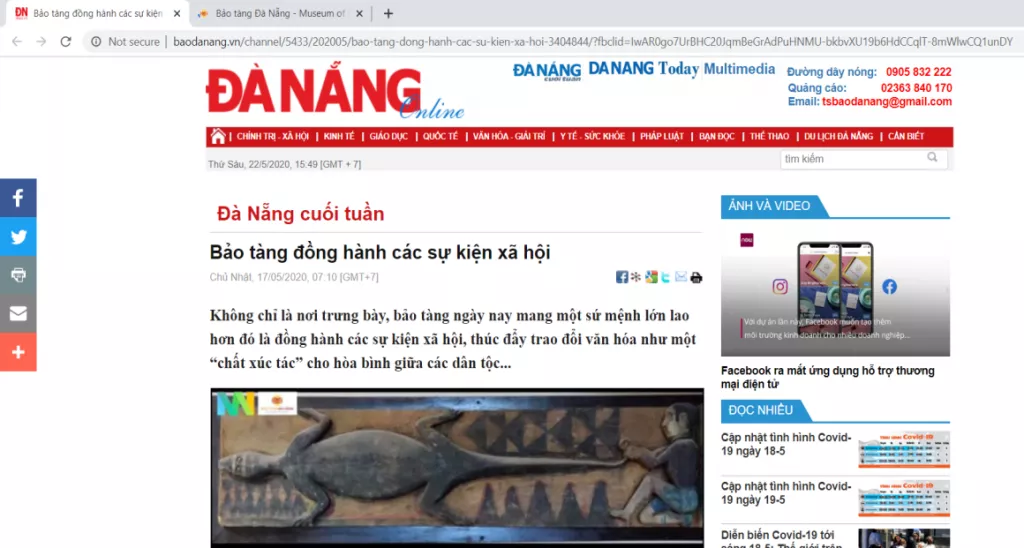Click article date Chủ Nhật, 17/05/2020
The width and height of the screenshot is (1024, 548).
pos(294,277)
